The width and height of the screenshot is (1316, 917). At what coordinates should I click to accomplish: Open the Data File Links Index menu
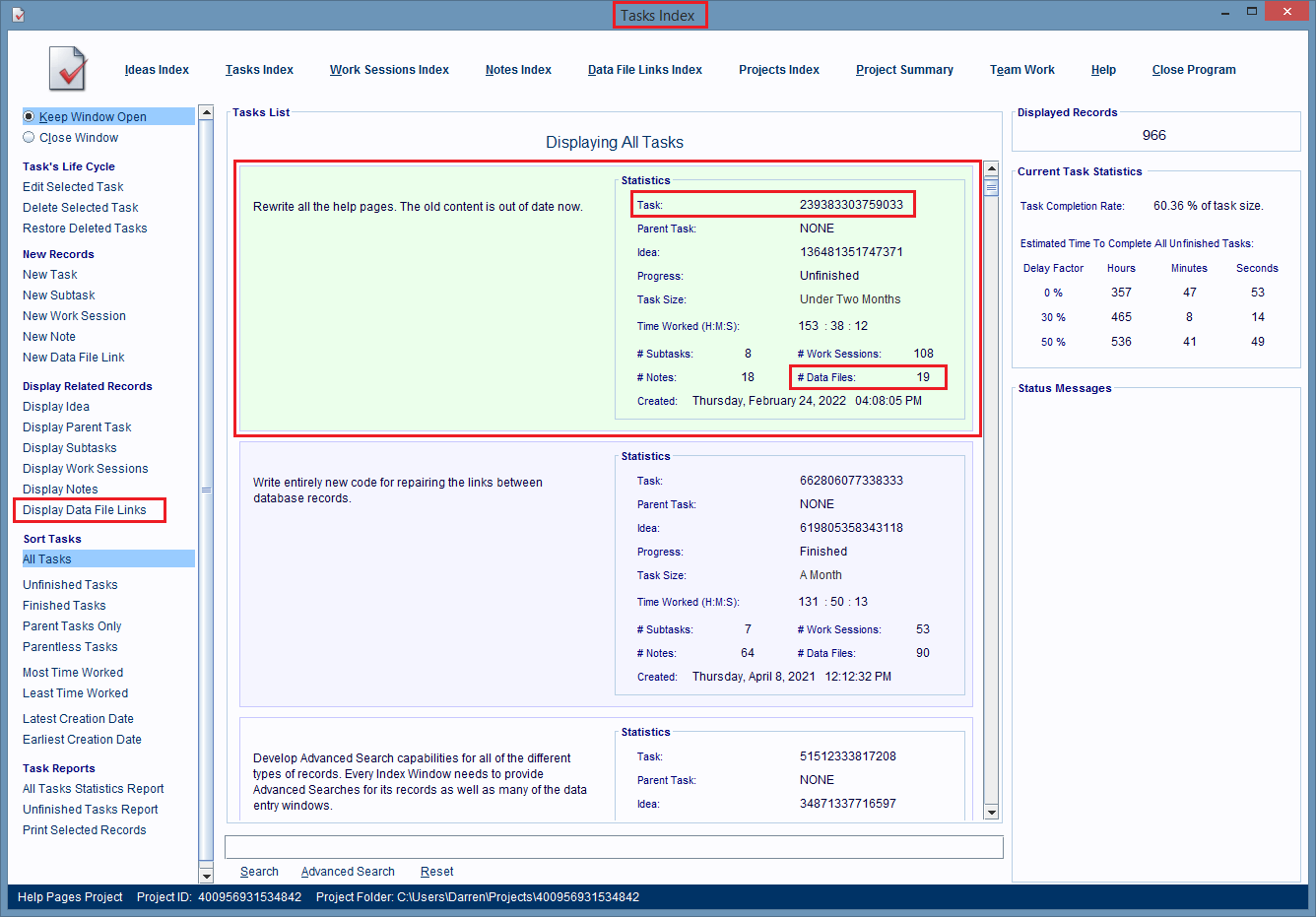tap(645, 70)
